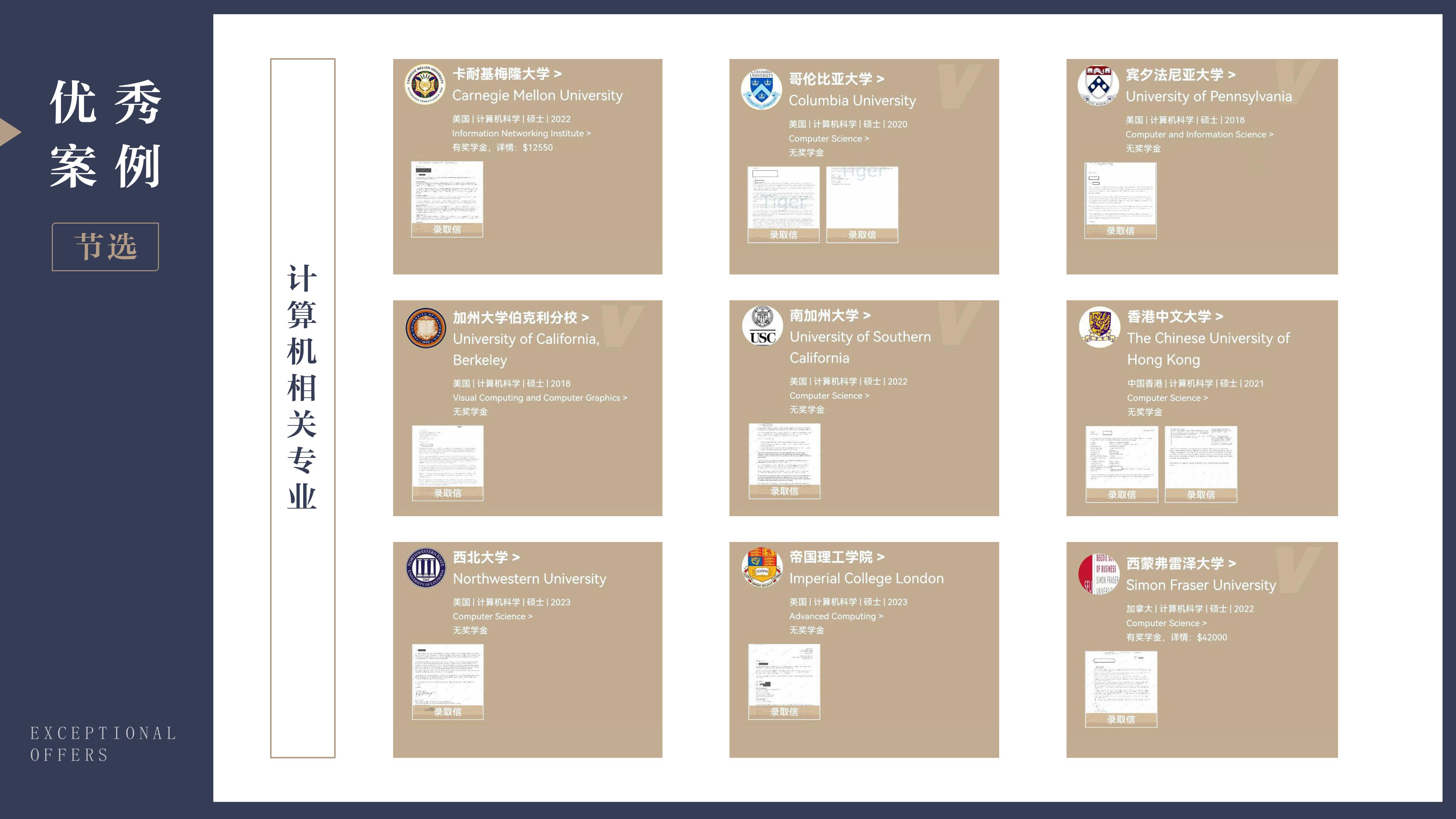Viewport: 1456px width, 819px height.
Task: Click the UC Berkeley seal icon
Action: click(x=426, y=328)
